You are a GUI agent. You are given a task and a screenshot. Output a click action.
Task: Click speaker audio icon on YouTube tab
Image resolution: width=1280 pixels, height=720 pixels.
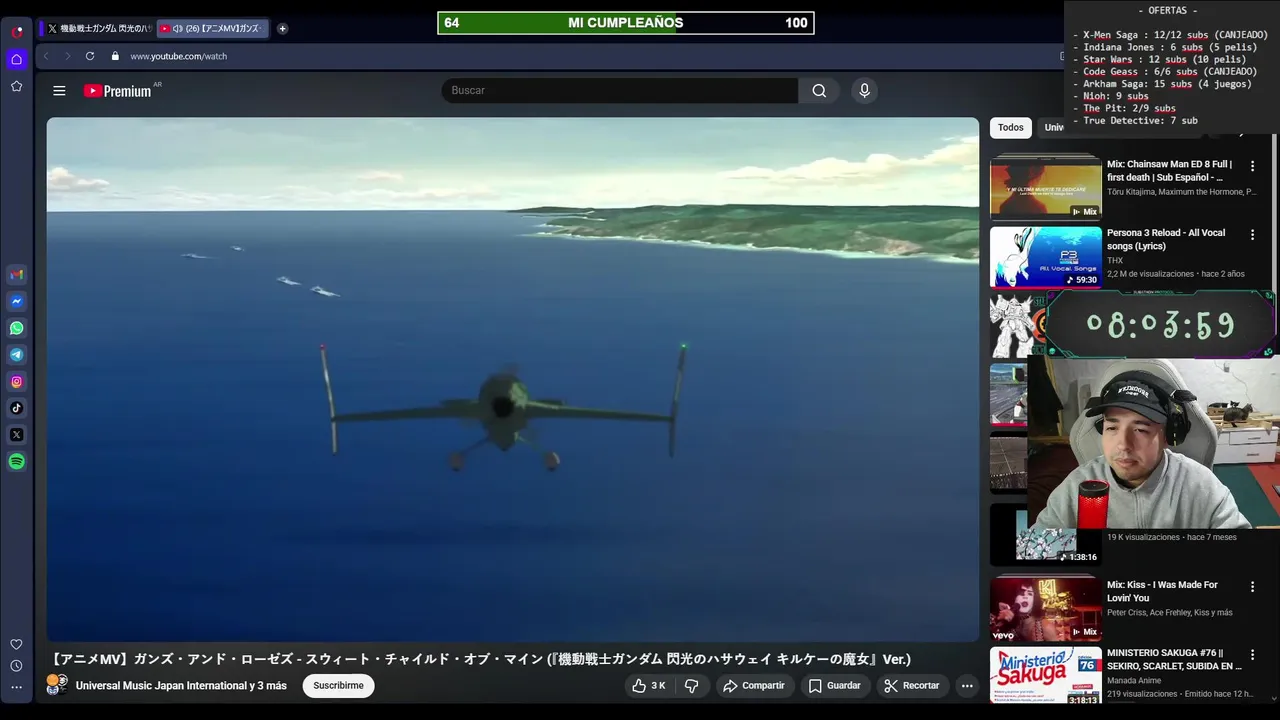pos(177,29)
